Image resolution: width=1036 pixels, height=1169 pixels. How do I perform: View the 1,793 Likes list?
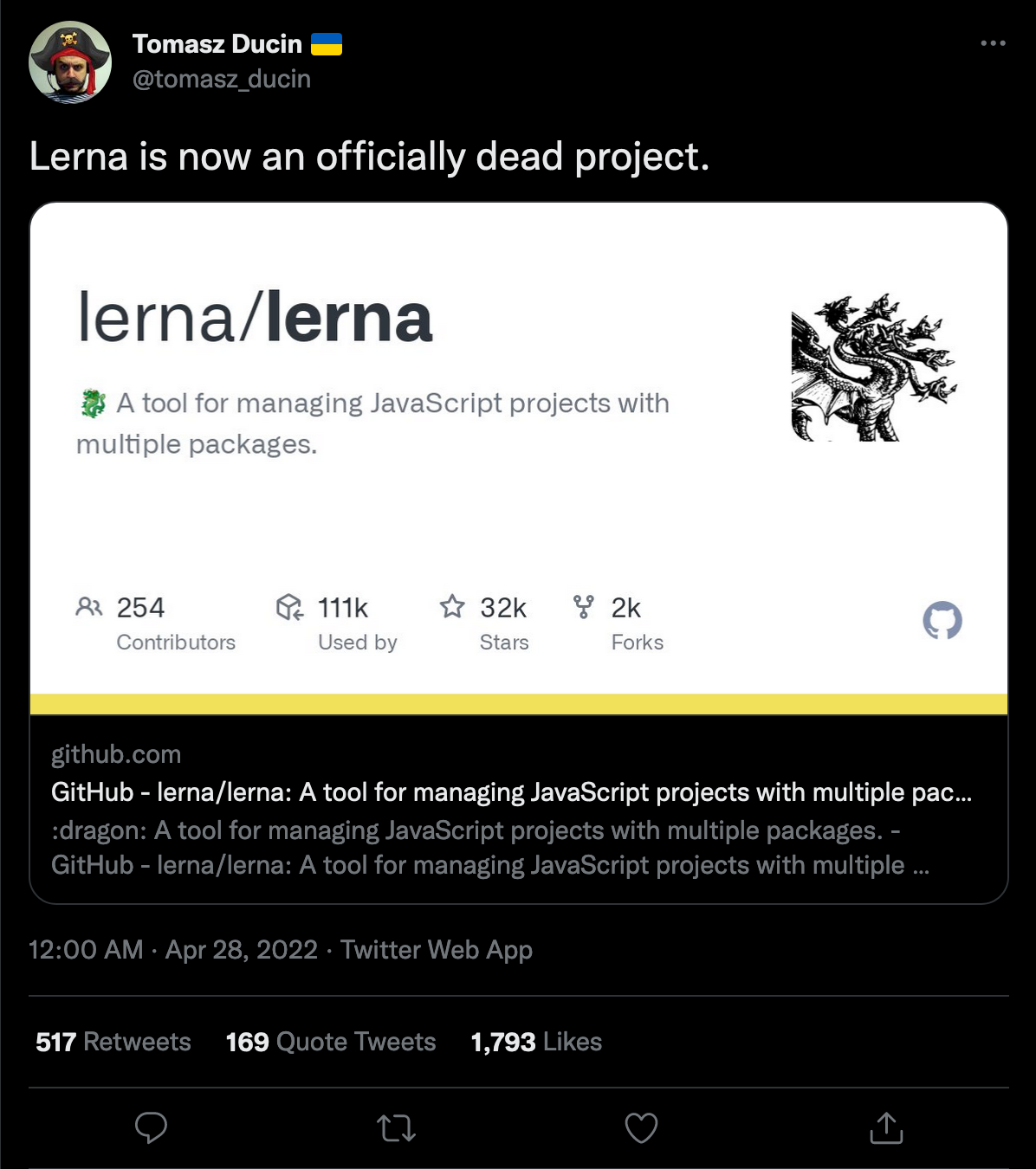pos(536,1042)
